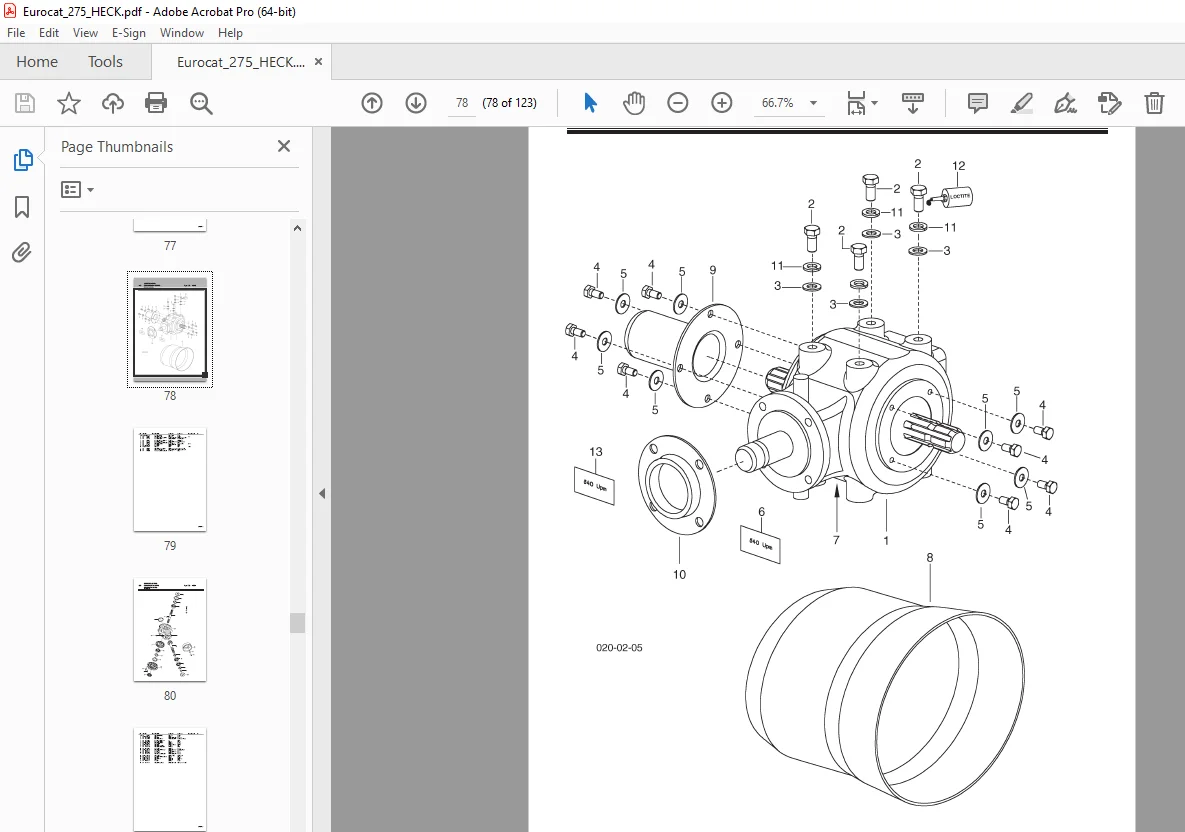Click the thumbnail panel scrollbar handle
Image resolution: width=1185 pixels, height=832 pixels.
[x=298, y=623]
